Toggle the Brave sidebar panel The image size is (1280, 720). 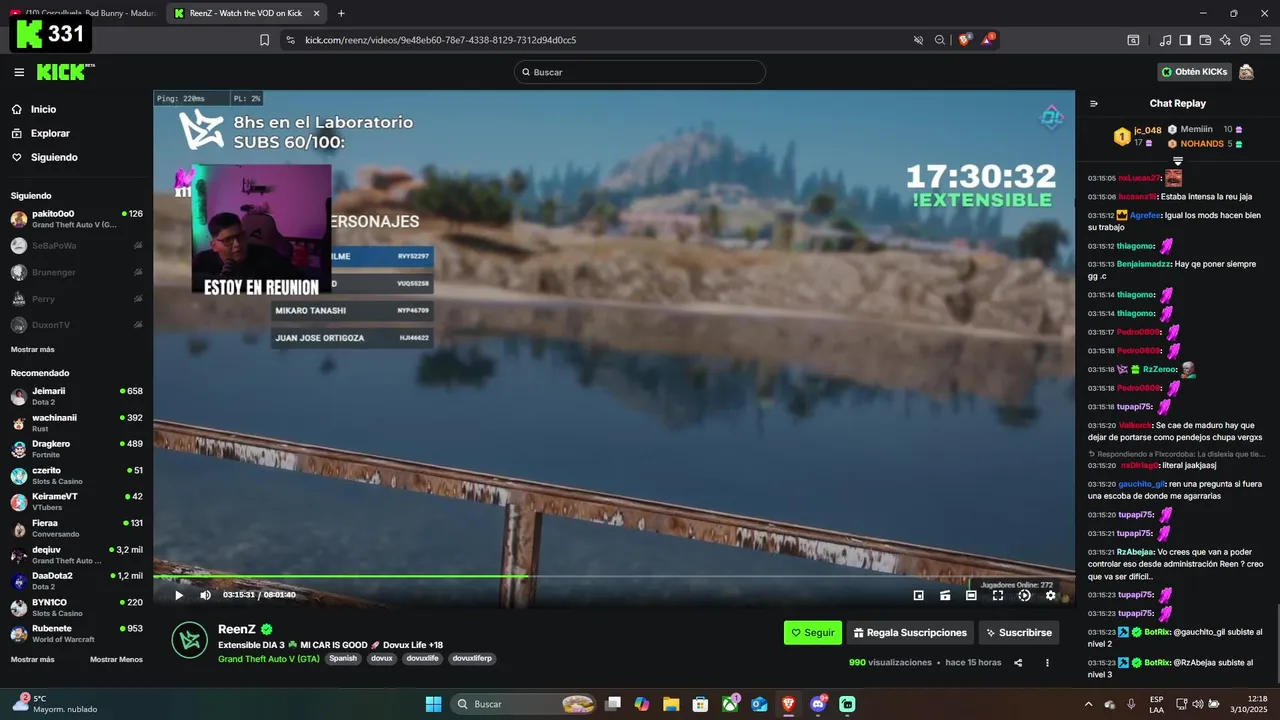[x=1185, y=40]
